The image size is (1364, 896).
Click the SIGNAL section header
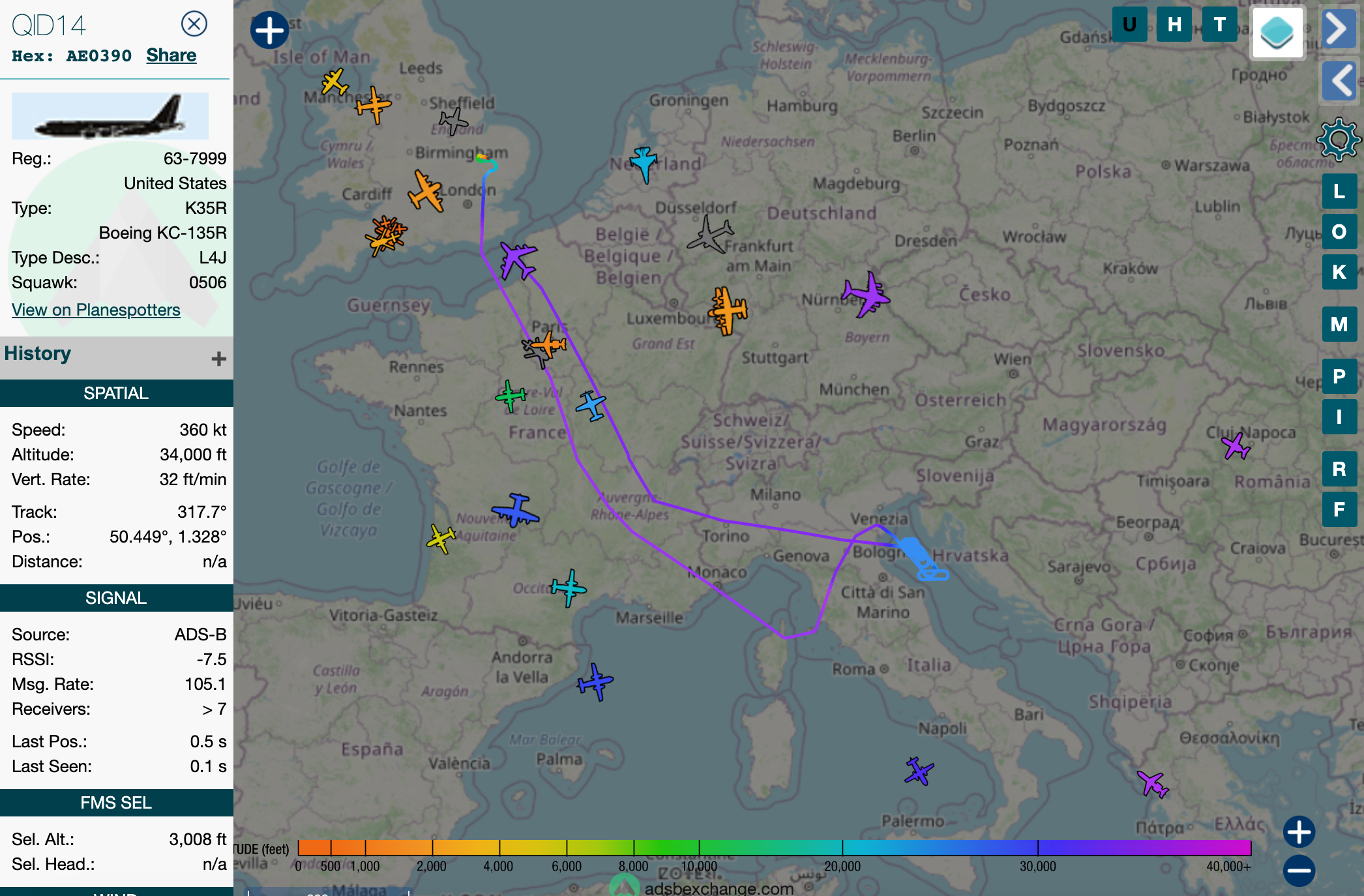coord(116,598)
